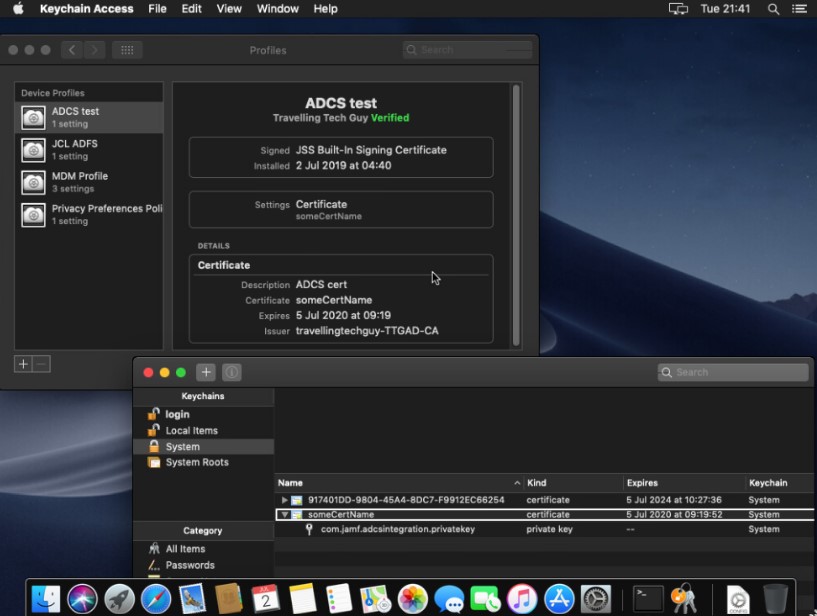This screenshot has height=616, width=817.
Task: Open the Window menu
Action: tap(277, 9)
